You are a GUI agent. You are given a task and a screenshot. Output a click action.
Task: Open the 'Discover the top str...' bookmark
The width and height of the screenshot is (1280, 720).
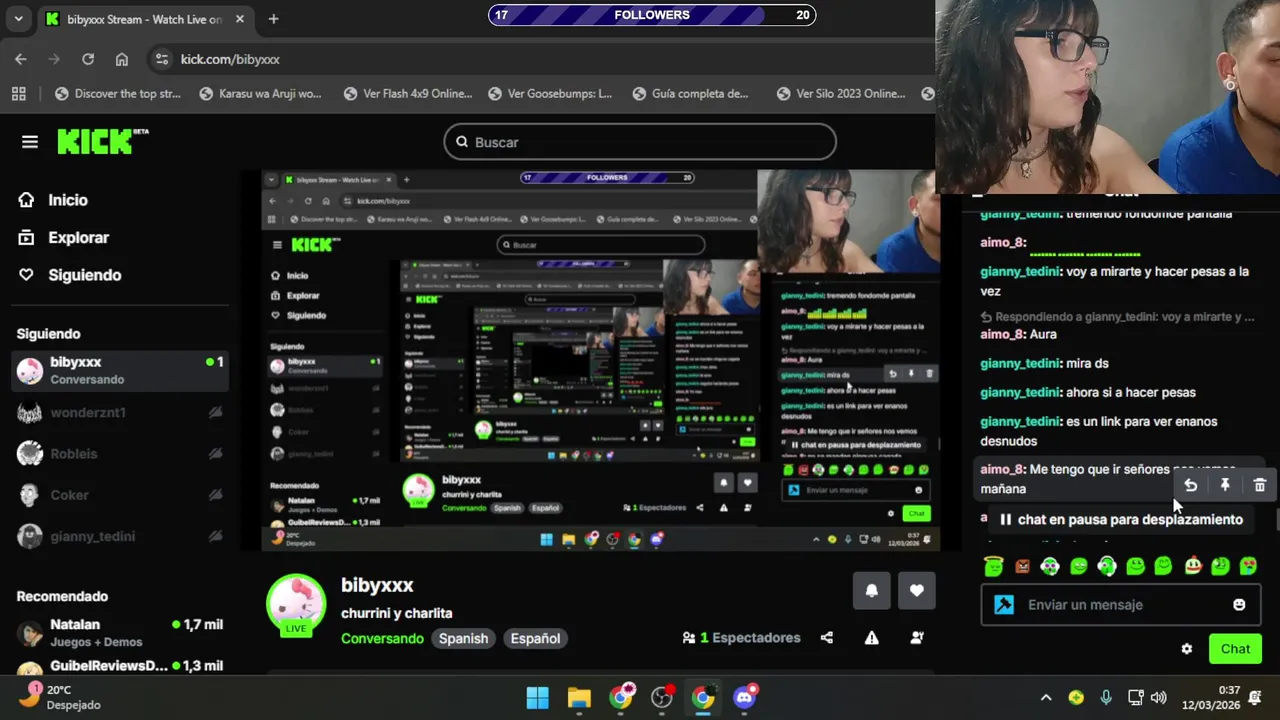[118, 94]
